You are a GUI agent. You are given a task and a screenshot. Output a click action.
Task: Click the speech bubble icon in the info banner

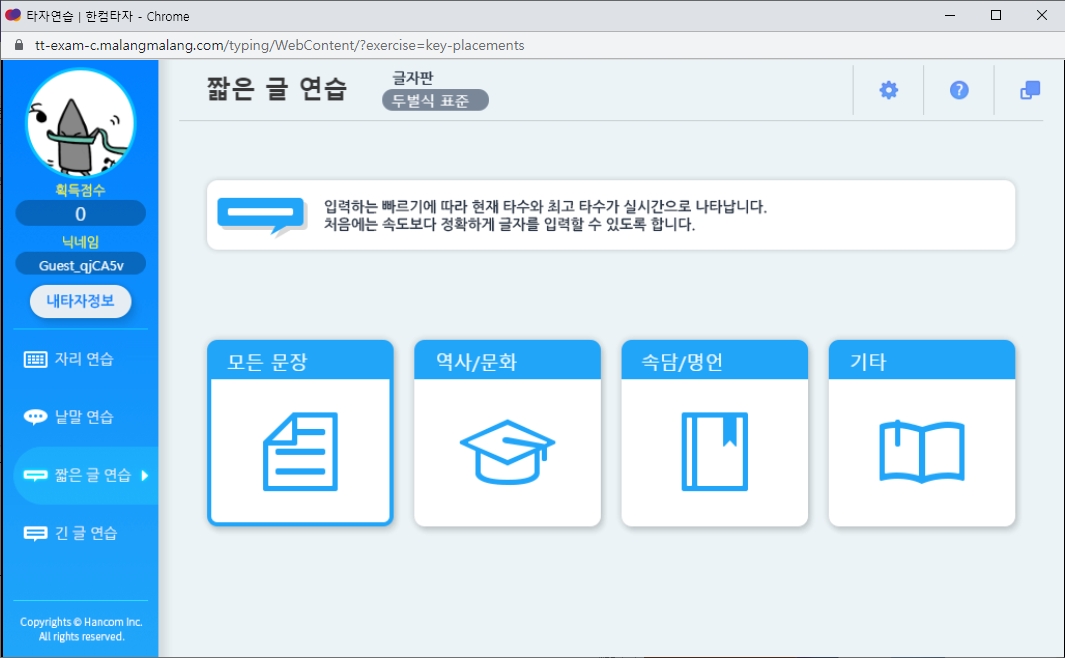(x=262, y=214)
